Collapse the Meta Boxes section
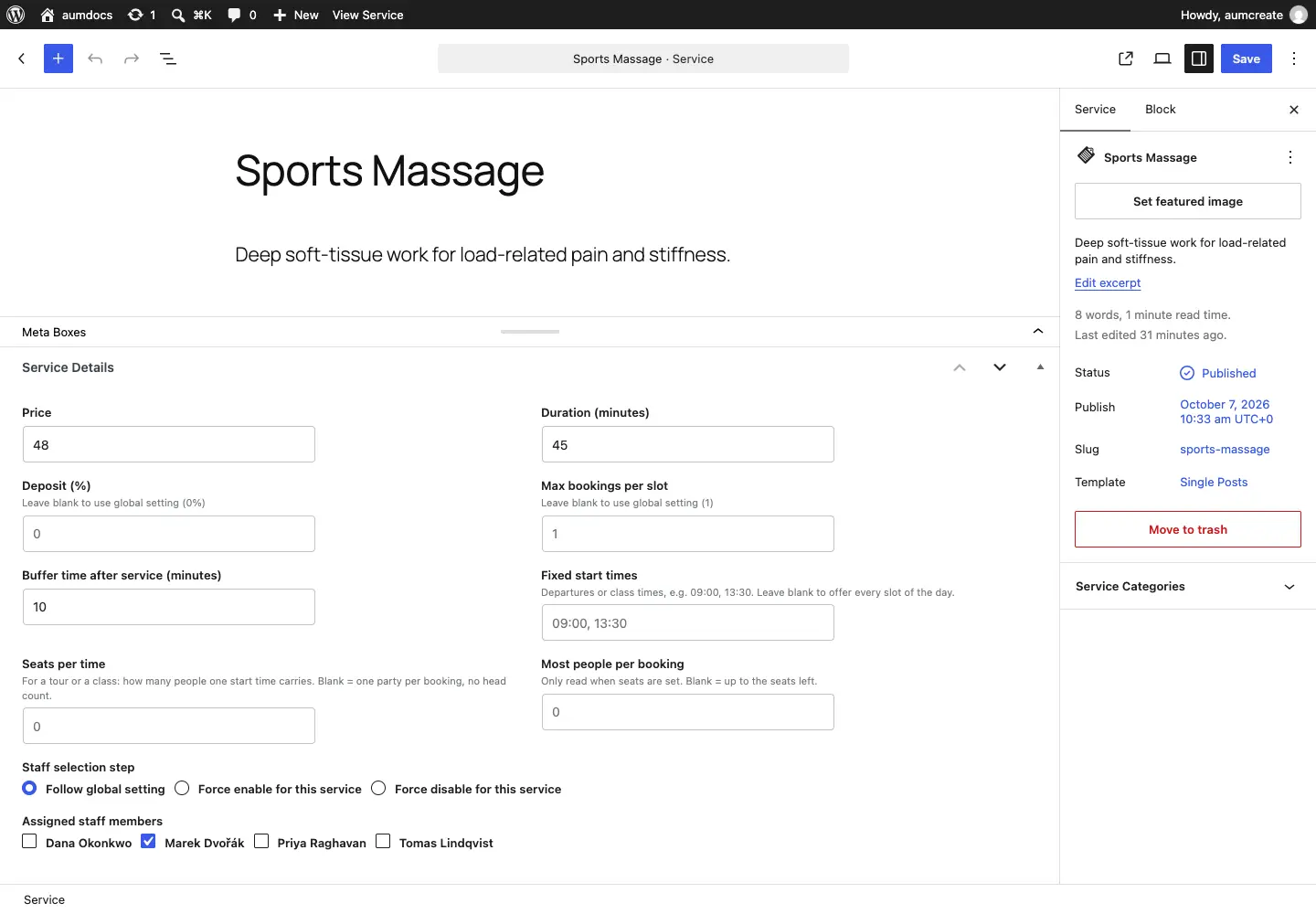Image resolution: width=1316 pixels, height=914 pixels. click(1038, 331)
